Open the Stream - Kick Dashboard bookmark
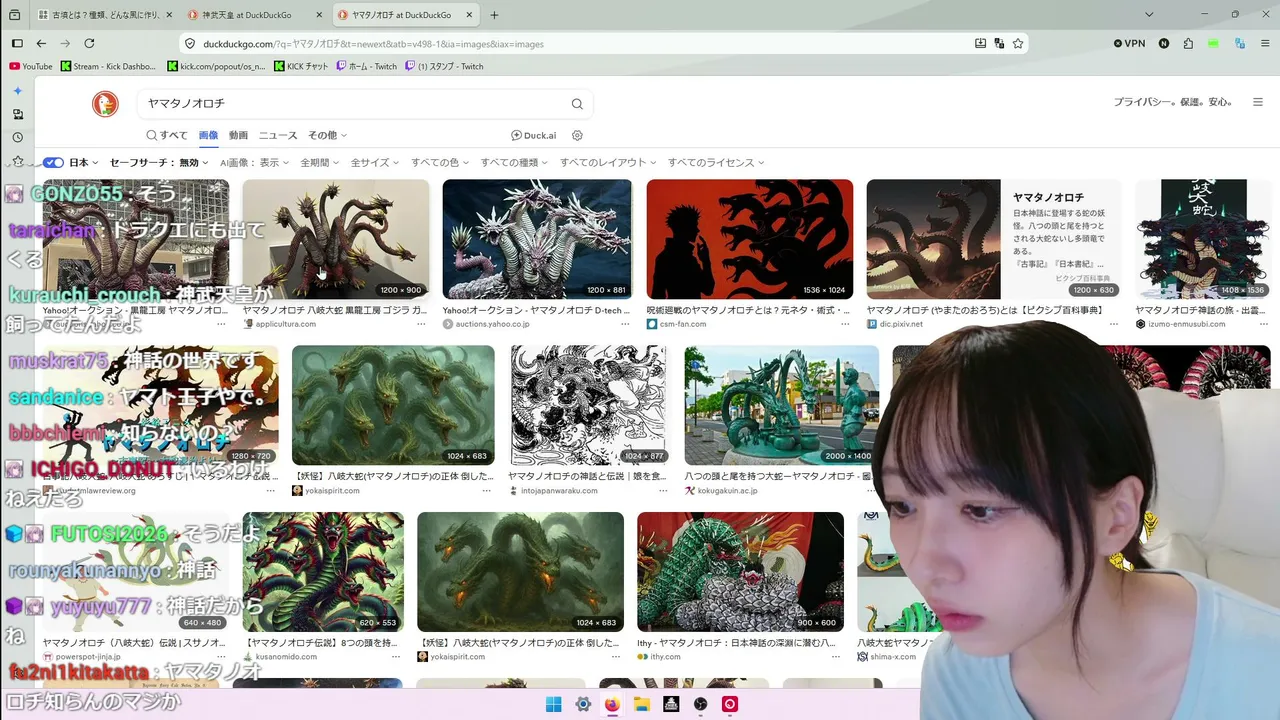This screenshot has height=720, width=1280. (x=108, y=66)
